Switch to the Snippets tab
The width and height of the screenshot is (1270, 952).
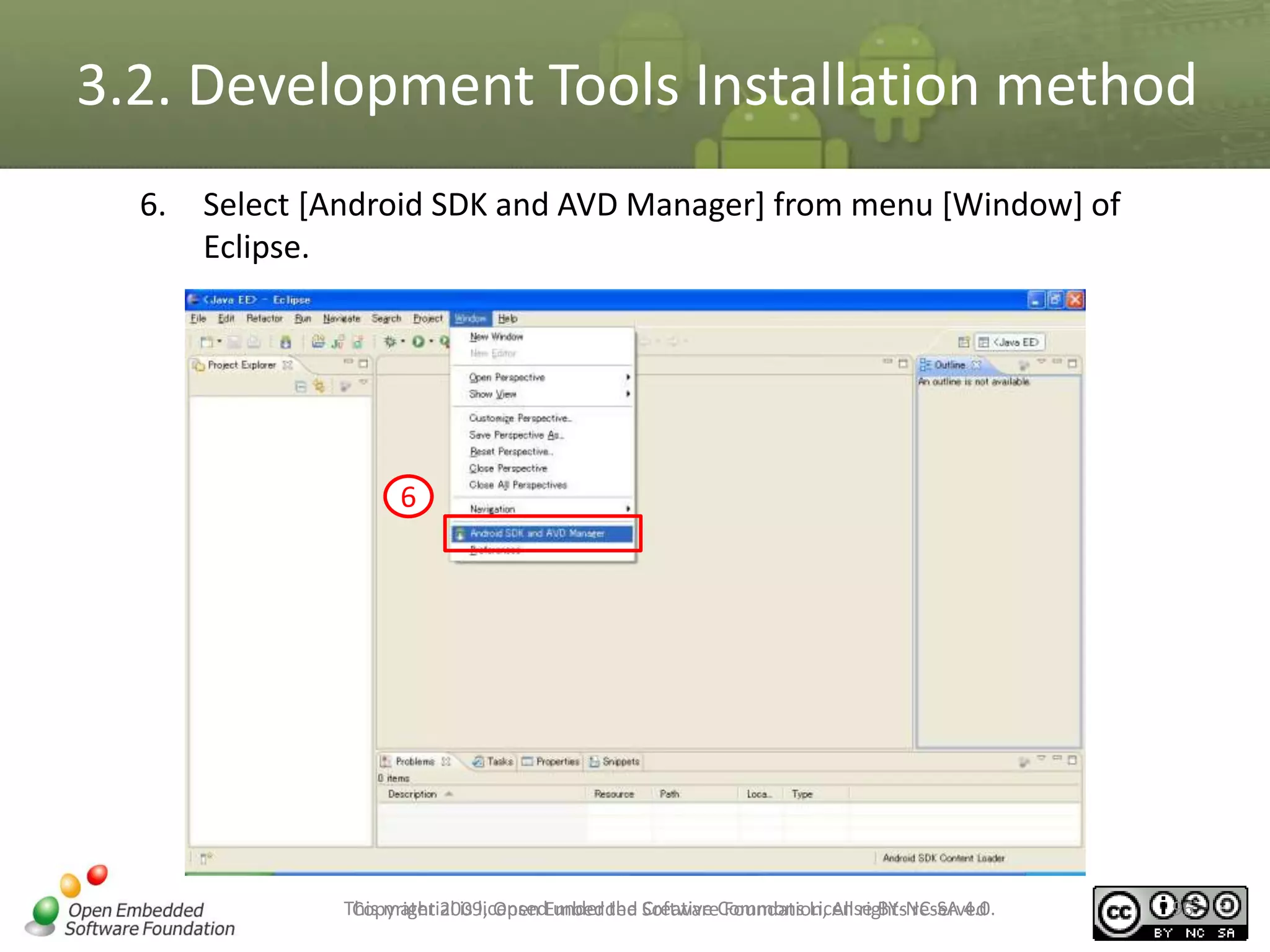click(614, 761)
